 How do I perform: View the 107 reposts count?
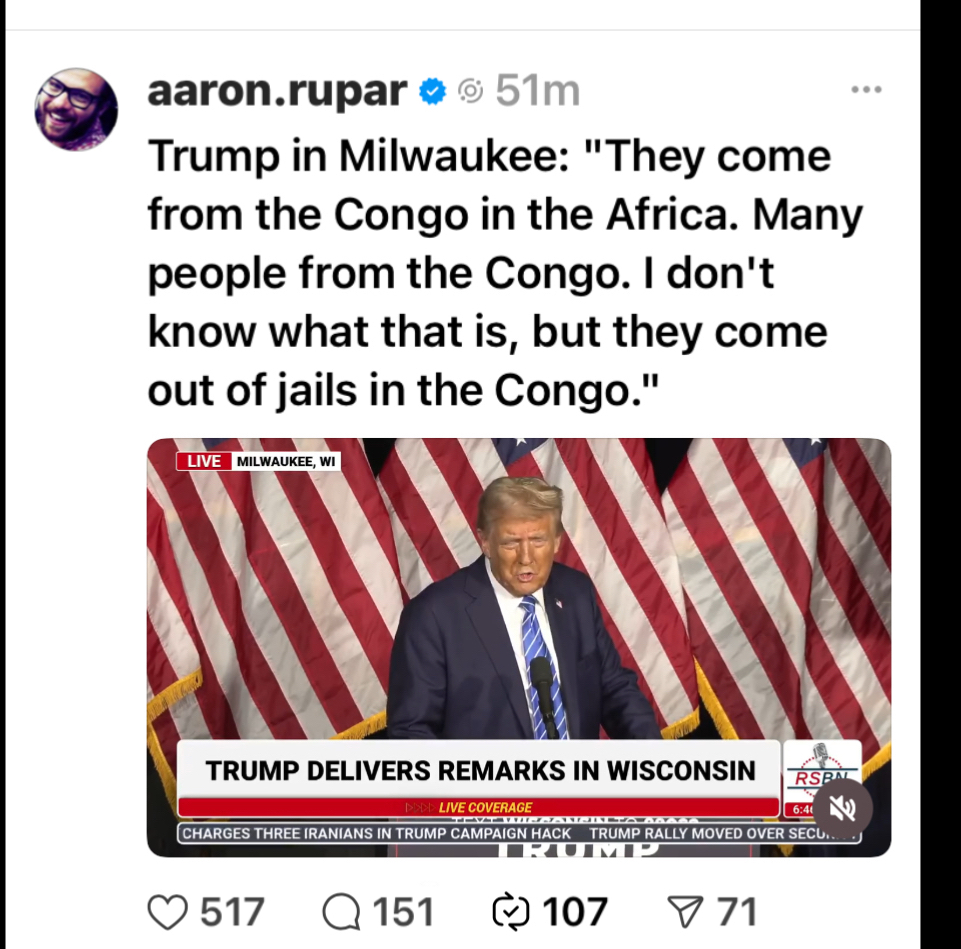(x=575, y=912)
